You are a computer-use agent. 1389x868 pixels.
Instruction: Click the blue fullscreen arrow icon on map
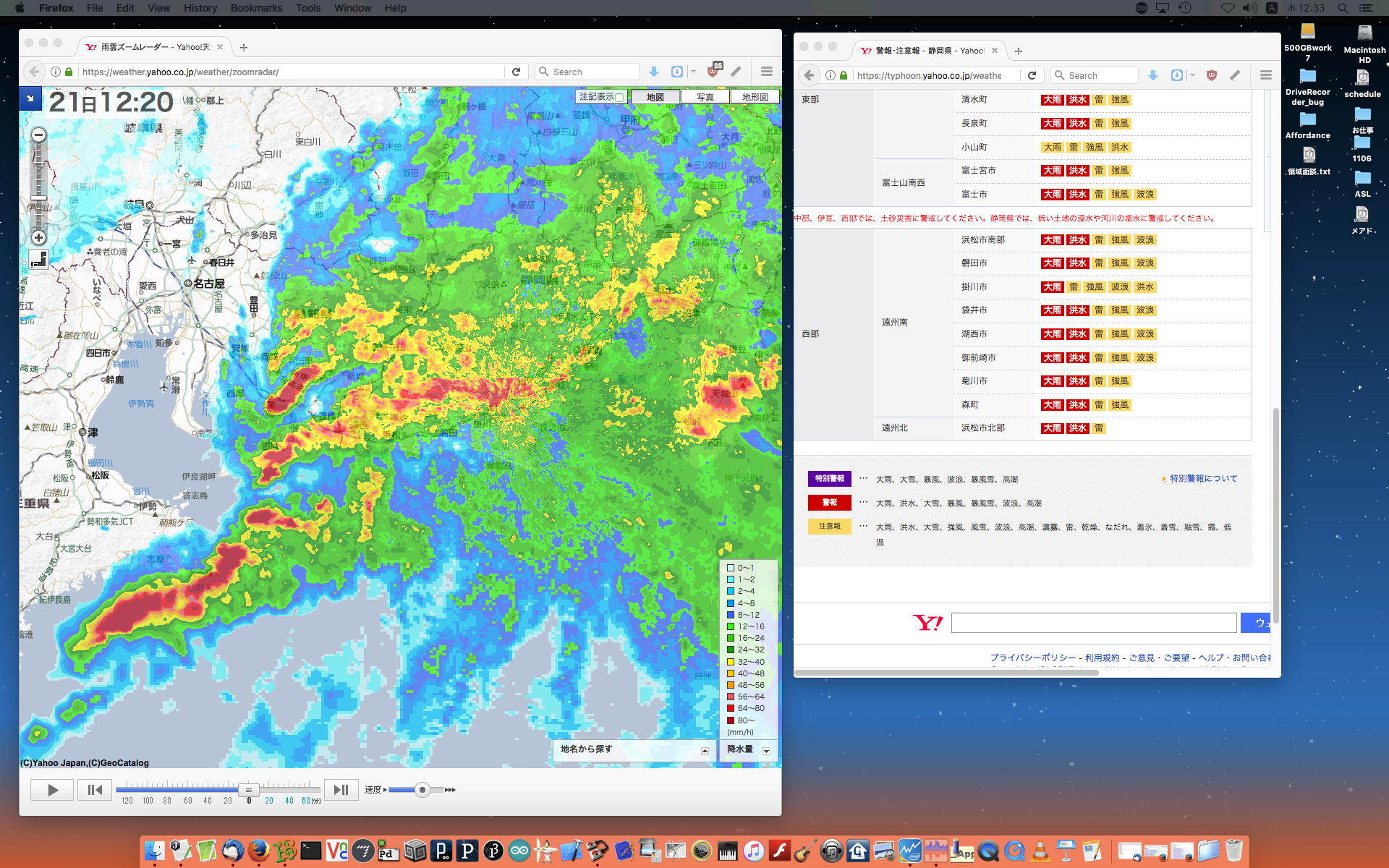click(x=30, y=98)
